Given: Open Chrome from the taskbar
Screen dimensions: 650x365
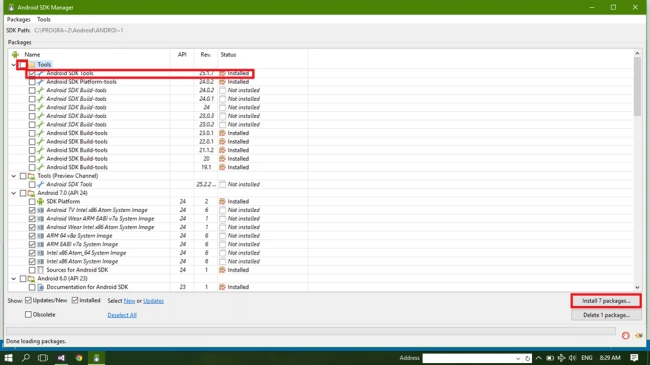Looking at the screenshot, I should click(x=79, y=358).
